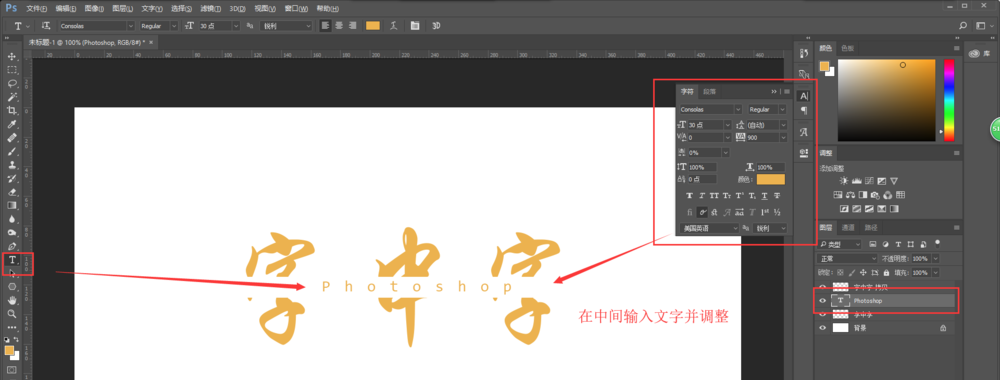Screen dimensions: 1000x380
Task: Open font family dropdown in options bar
Action: click(131, 26)
